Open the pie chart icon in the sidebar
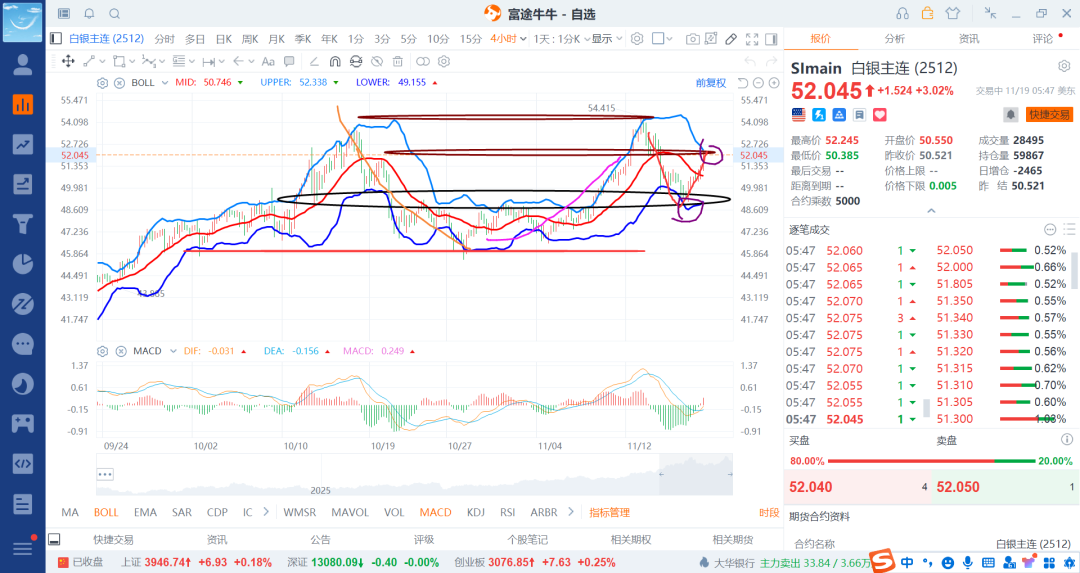 (23, 264)
